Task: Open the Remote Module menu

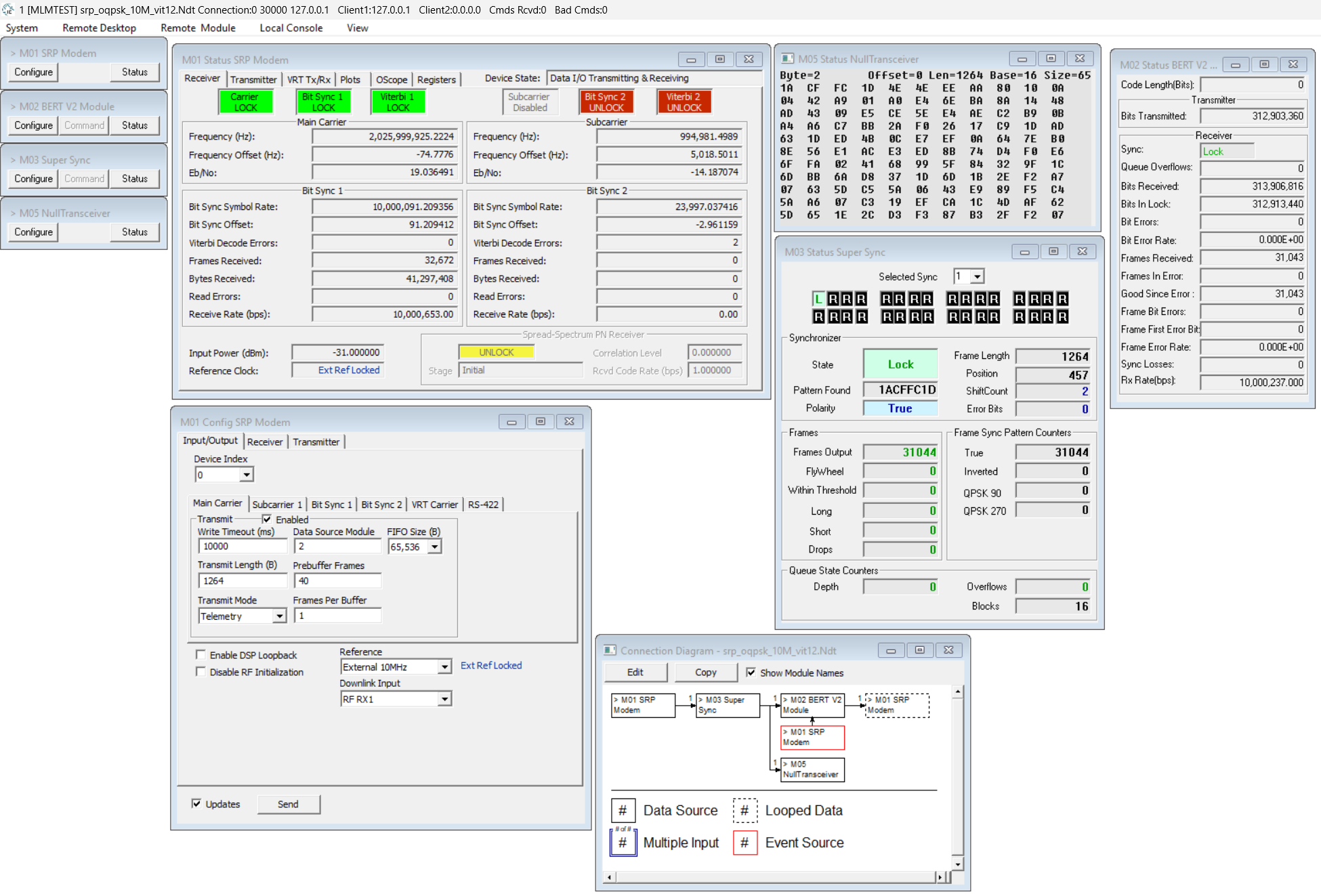Action: (198, 28)
